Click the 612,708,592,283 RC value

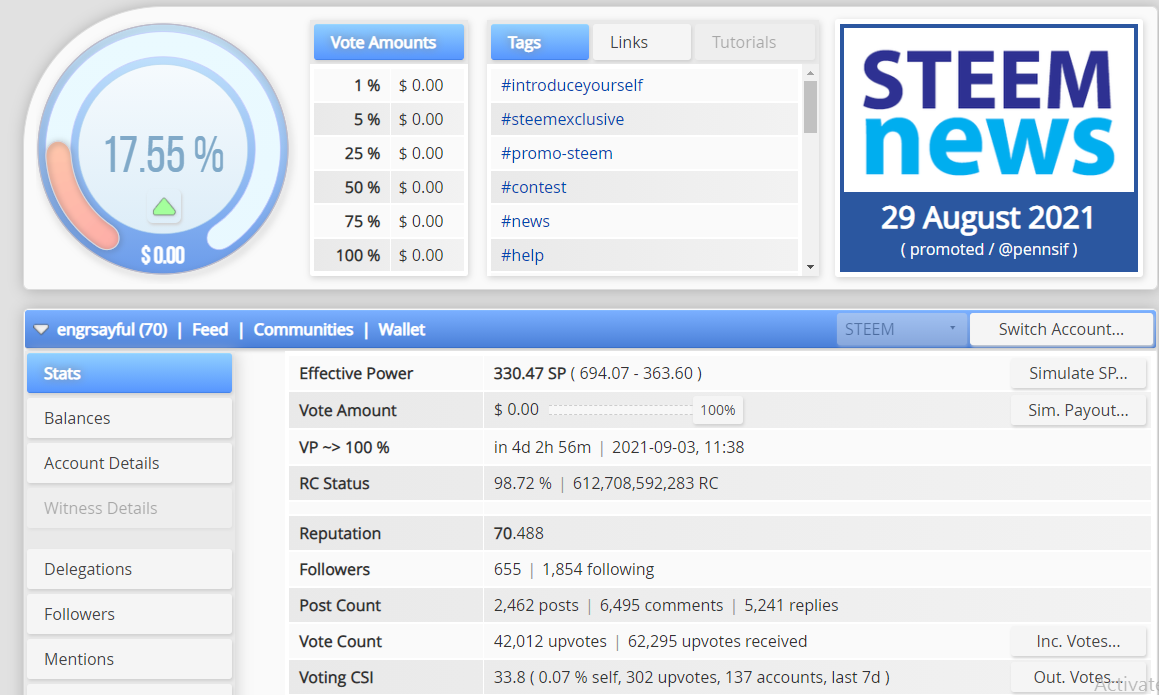(x=645, y=484)
